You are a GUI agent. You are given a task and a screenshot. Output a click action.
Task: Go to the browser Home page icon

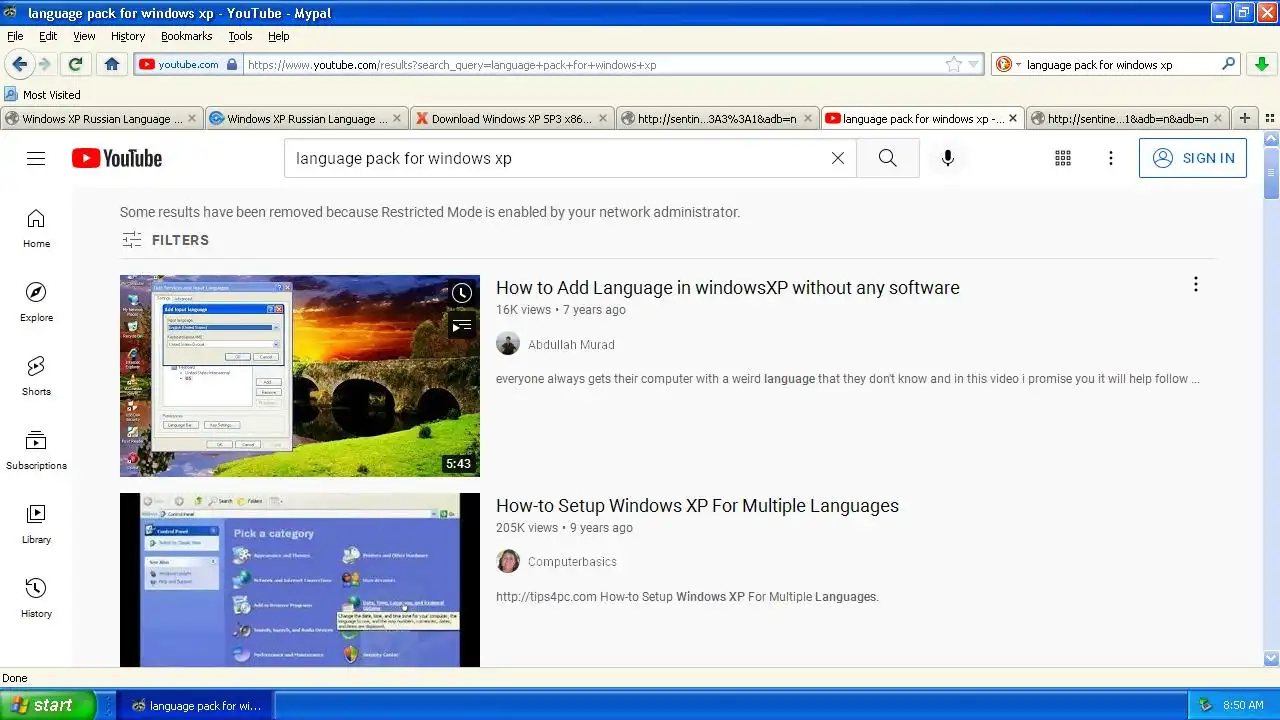[112, 64]
